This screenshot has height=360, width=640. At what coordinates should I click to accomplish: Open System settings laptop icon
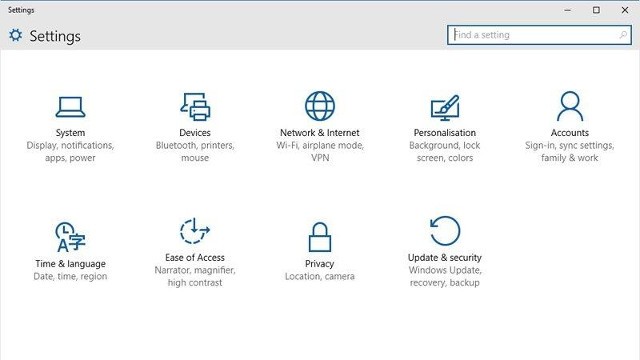[x=70, y=107]
